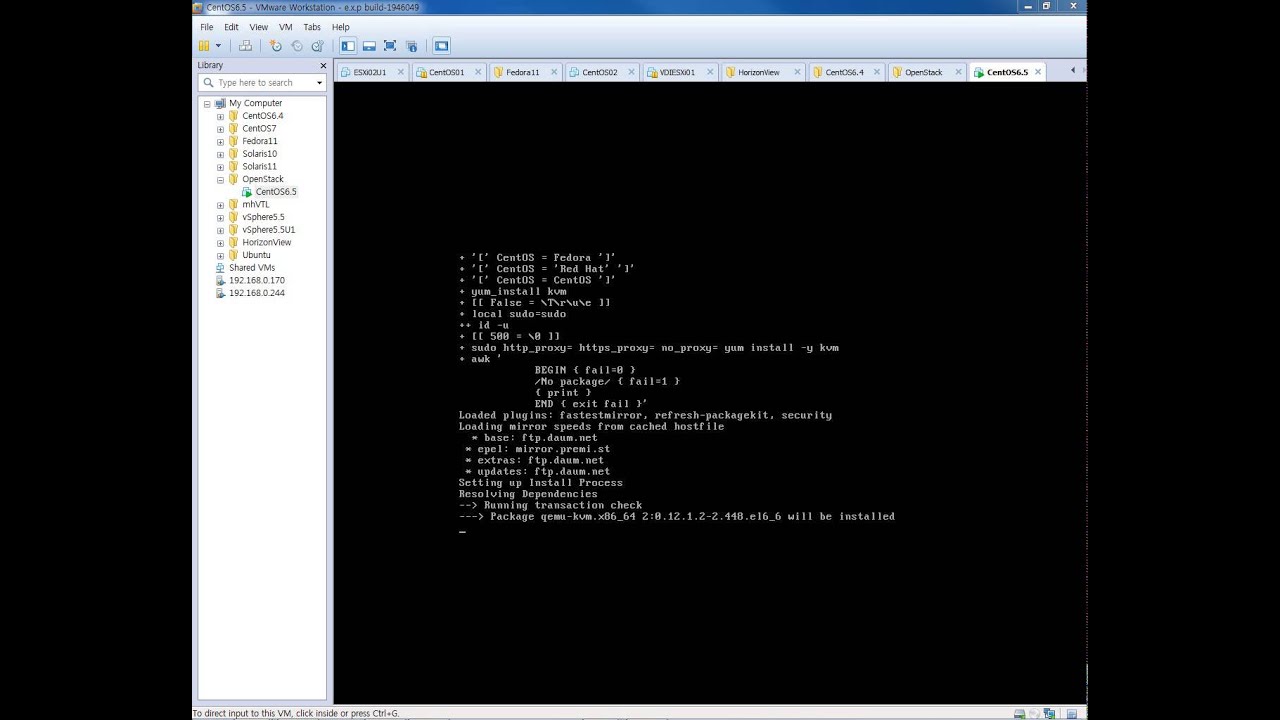Toggle the console view icon

point(442,45)
